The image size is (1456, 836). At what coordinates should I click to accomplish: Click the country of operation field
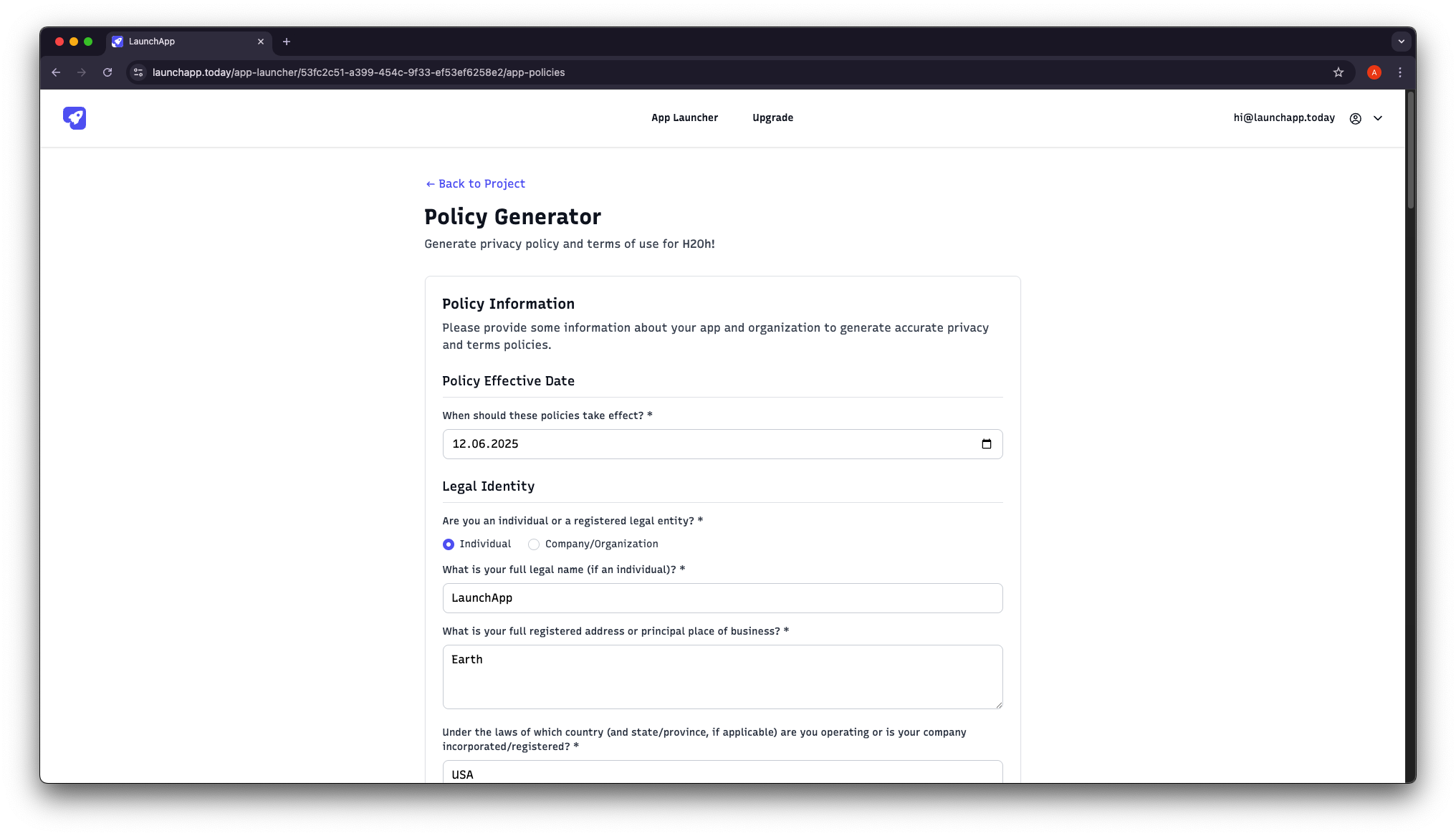pyautogui.click(x=722, y=772)
